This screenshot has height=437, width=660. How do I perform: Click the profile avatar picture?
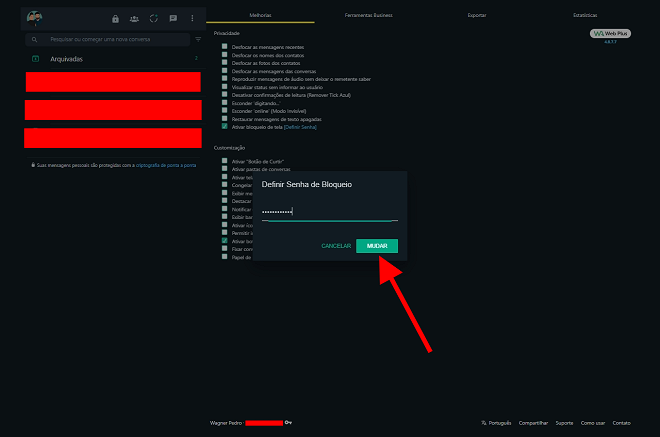point(35,17)
